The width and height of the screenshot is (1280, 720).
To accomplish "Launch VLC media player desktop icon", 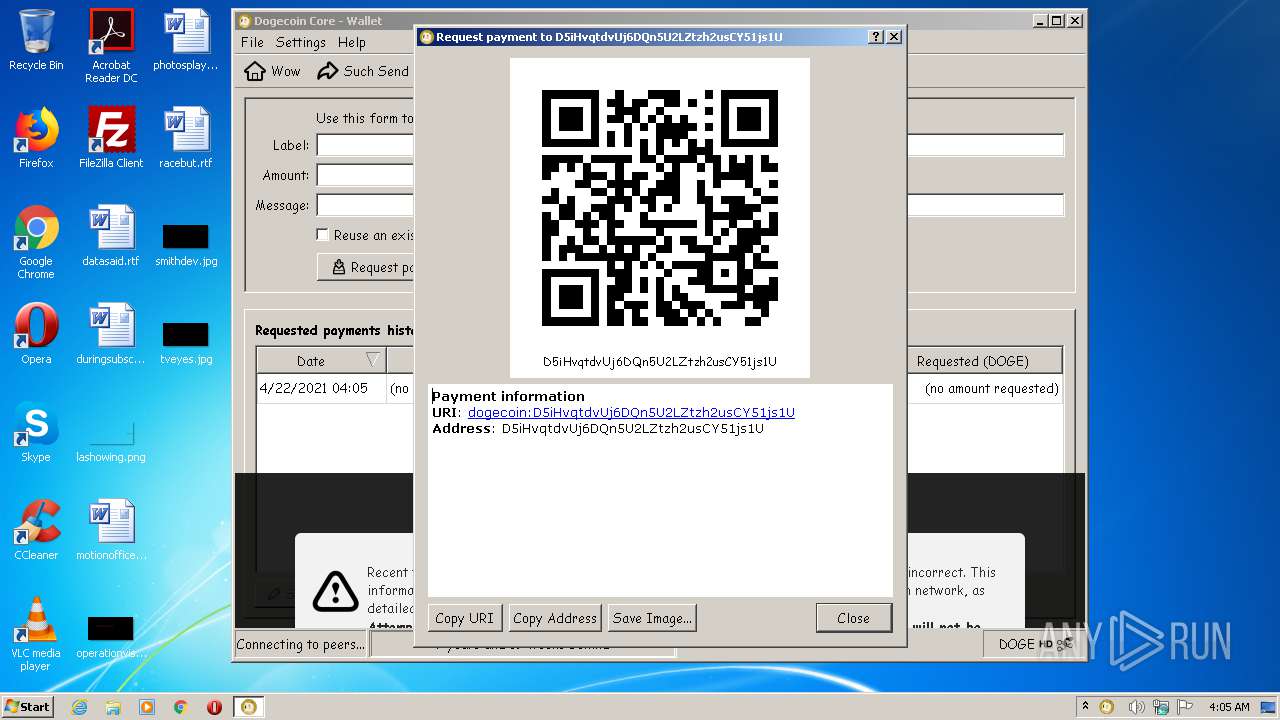I will 36,634.
